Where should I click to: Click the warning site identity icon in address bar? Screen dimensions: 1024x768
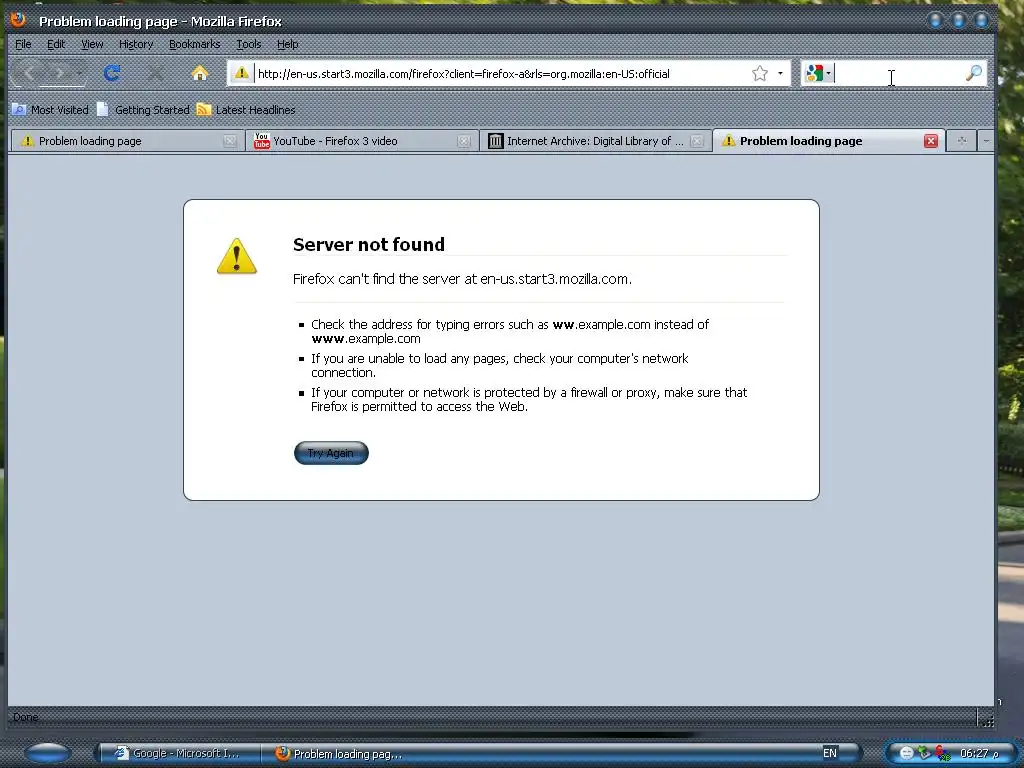[242, 73]
